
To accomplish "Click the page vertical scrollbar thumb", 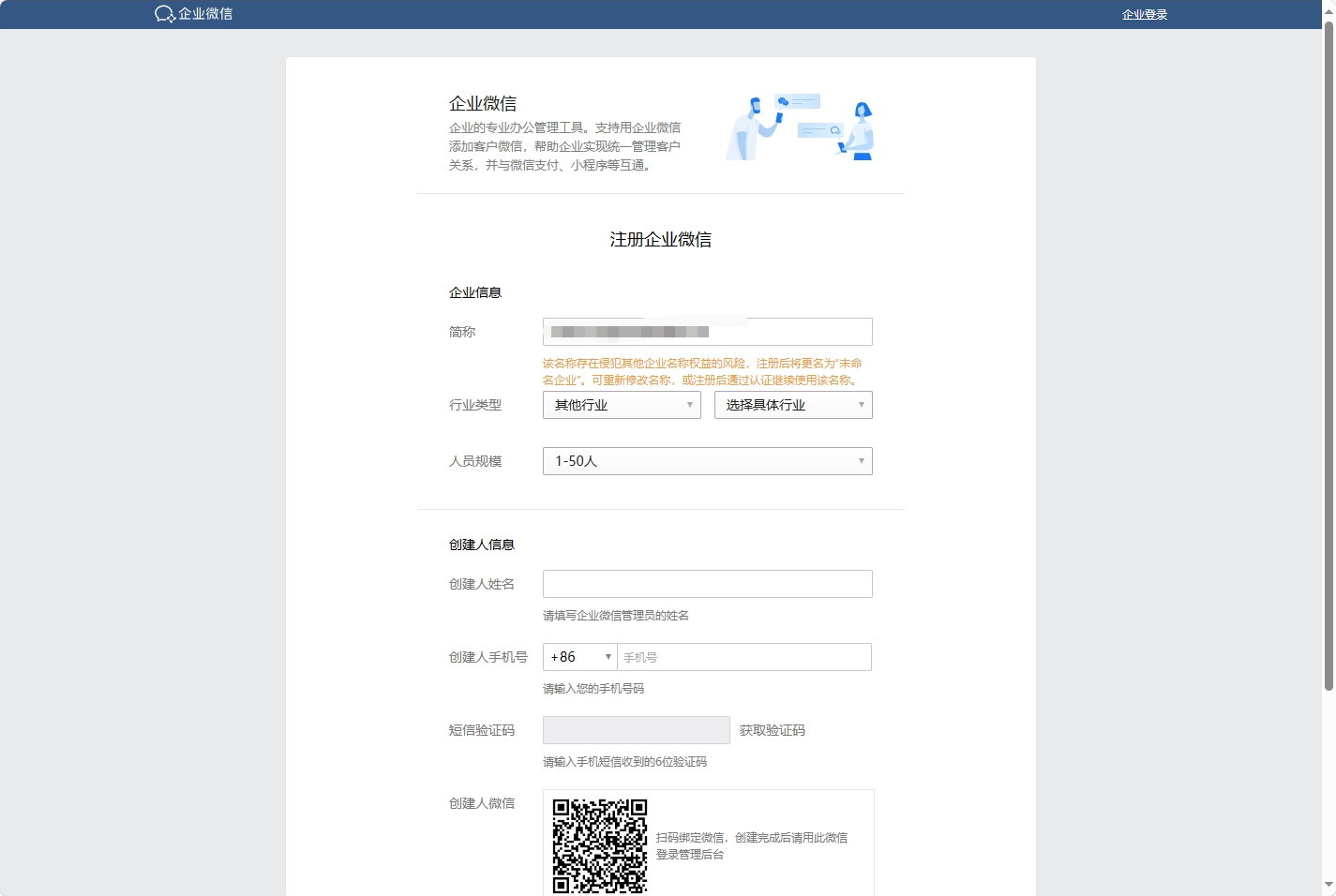I will tap(1328, 356).
